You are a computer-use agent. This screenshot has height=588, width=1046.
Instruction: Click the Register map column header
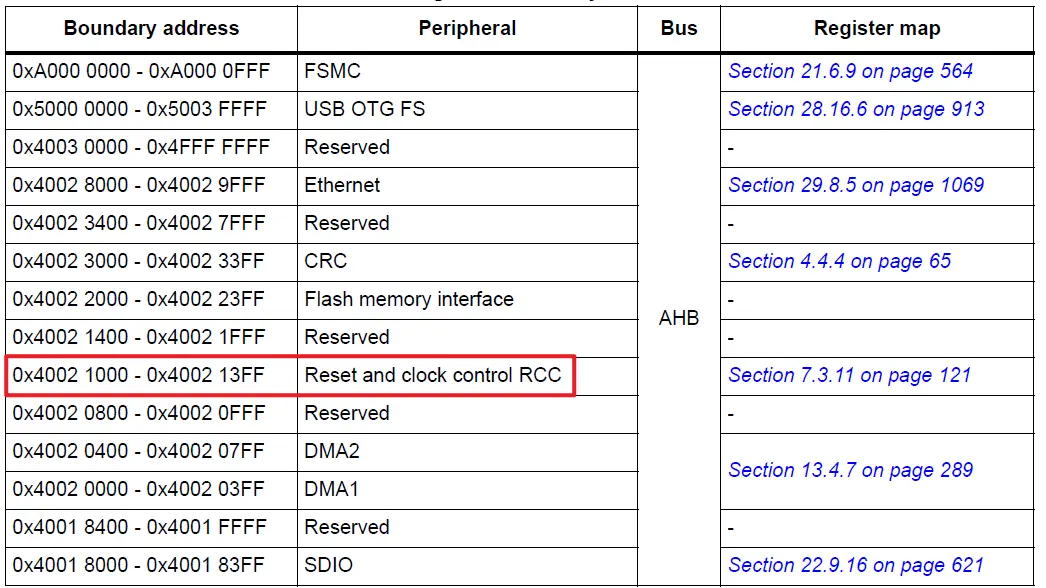[877, 28]
